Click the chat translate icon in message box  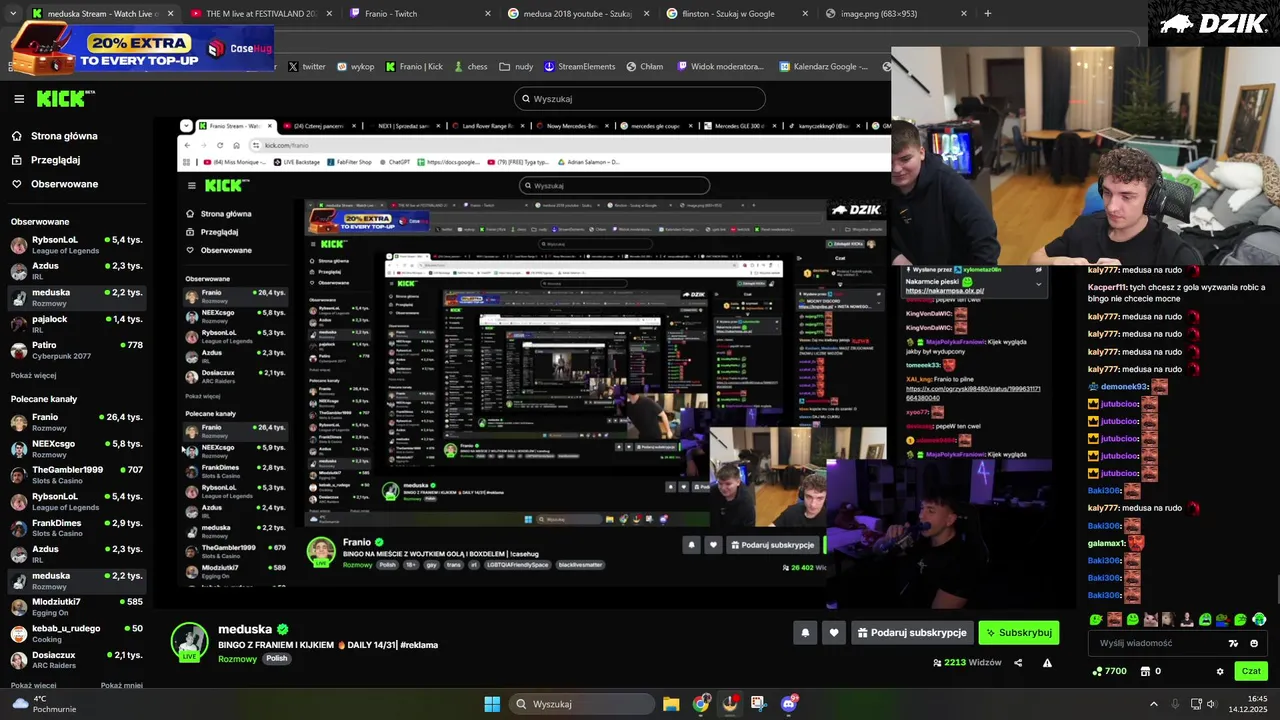tap(1233, 643)
